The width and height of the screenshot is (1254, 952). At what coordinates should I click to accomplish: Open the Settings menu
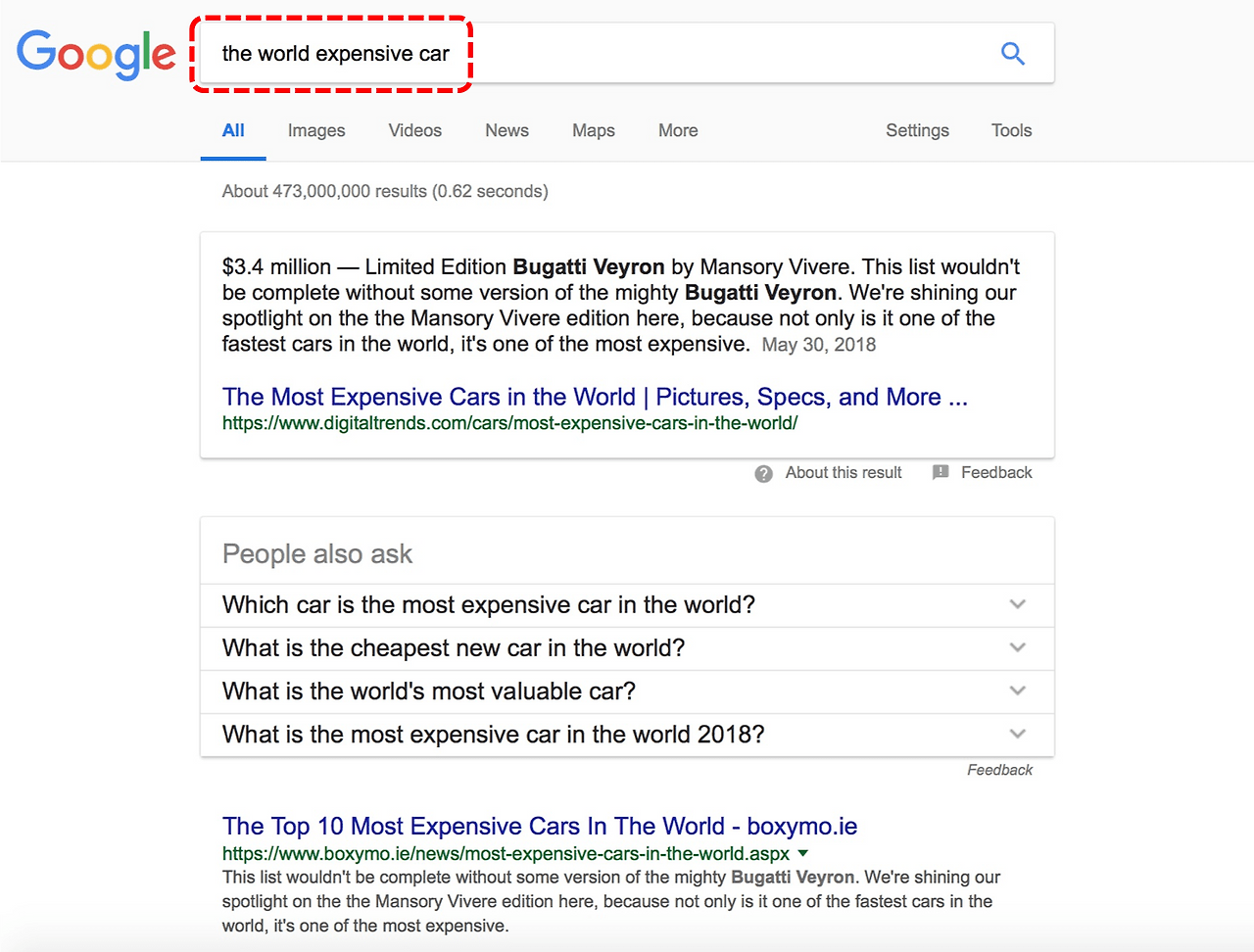coord(917,130)
